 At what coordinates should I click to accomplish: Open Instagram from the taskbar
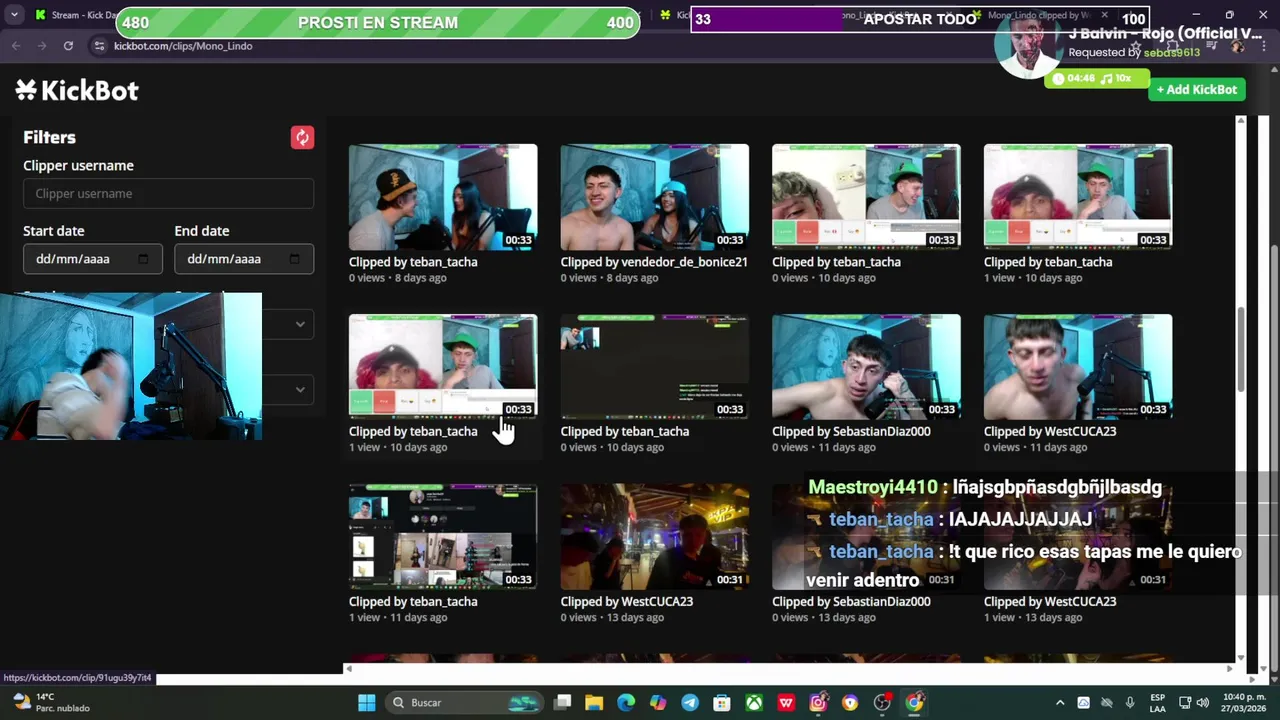818,702
